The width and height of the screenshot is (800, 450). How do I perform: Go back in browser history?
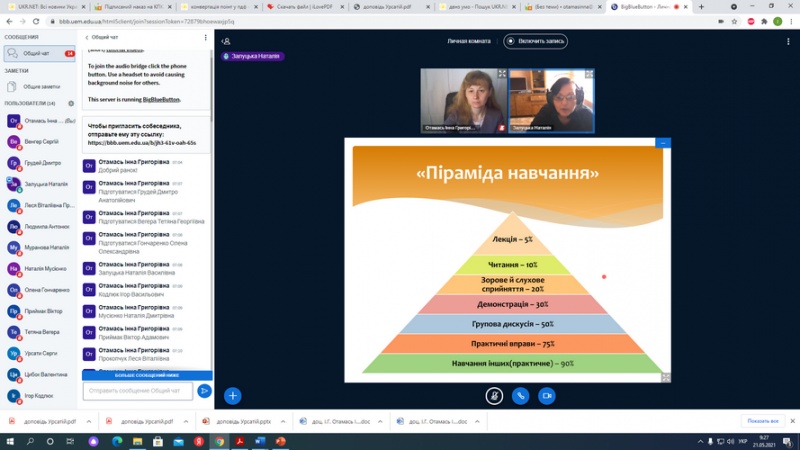(x=9, y=21)
